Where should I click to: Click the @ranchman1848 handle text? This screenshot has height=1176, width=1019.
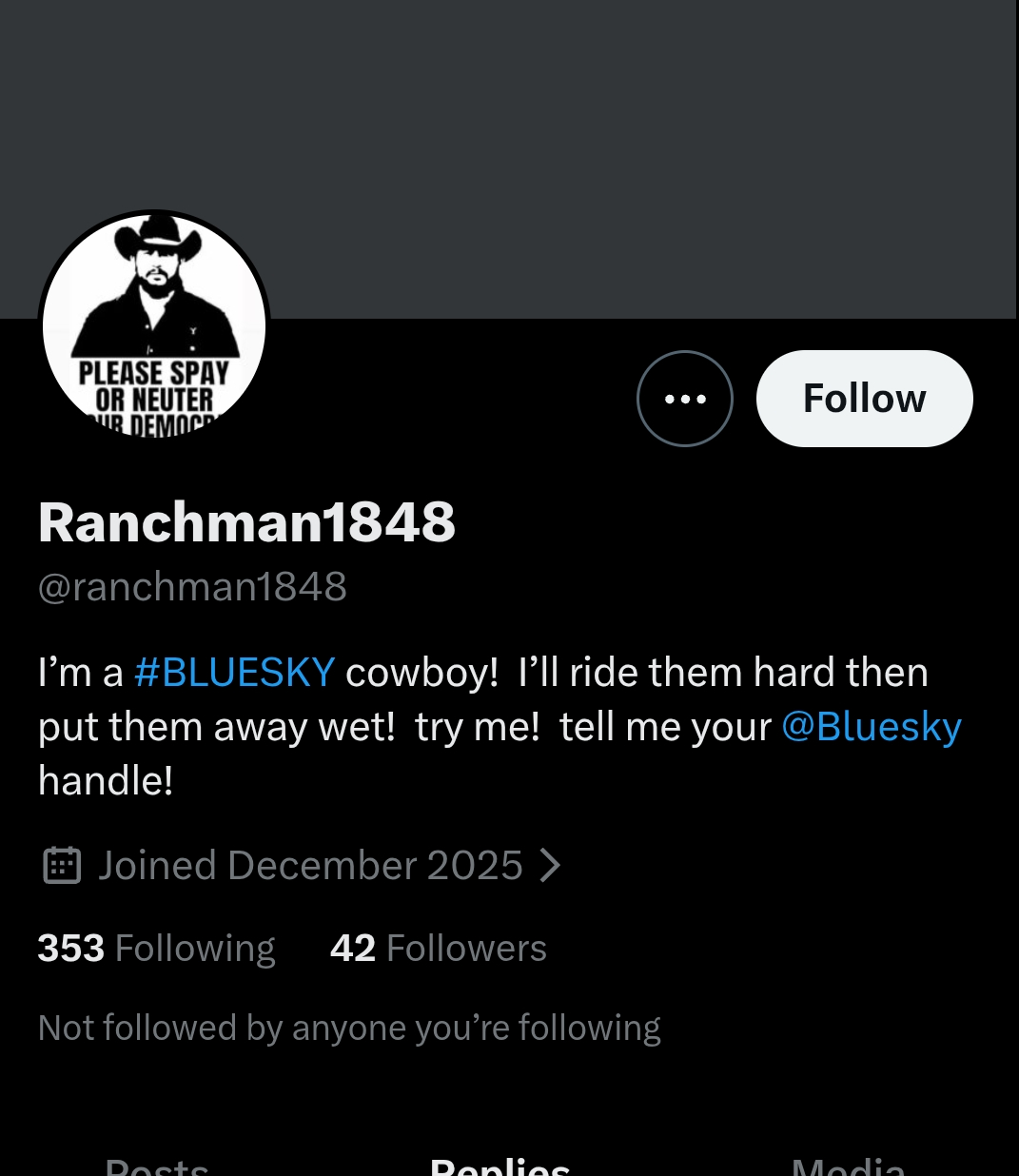click(192, 587)
